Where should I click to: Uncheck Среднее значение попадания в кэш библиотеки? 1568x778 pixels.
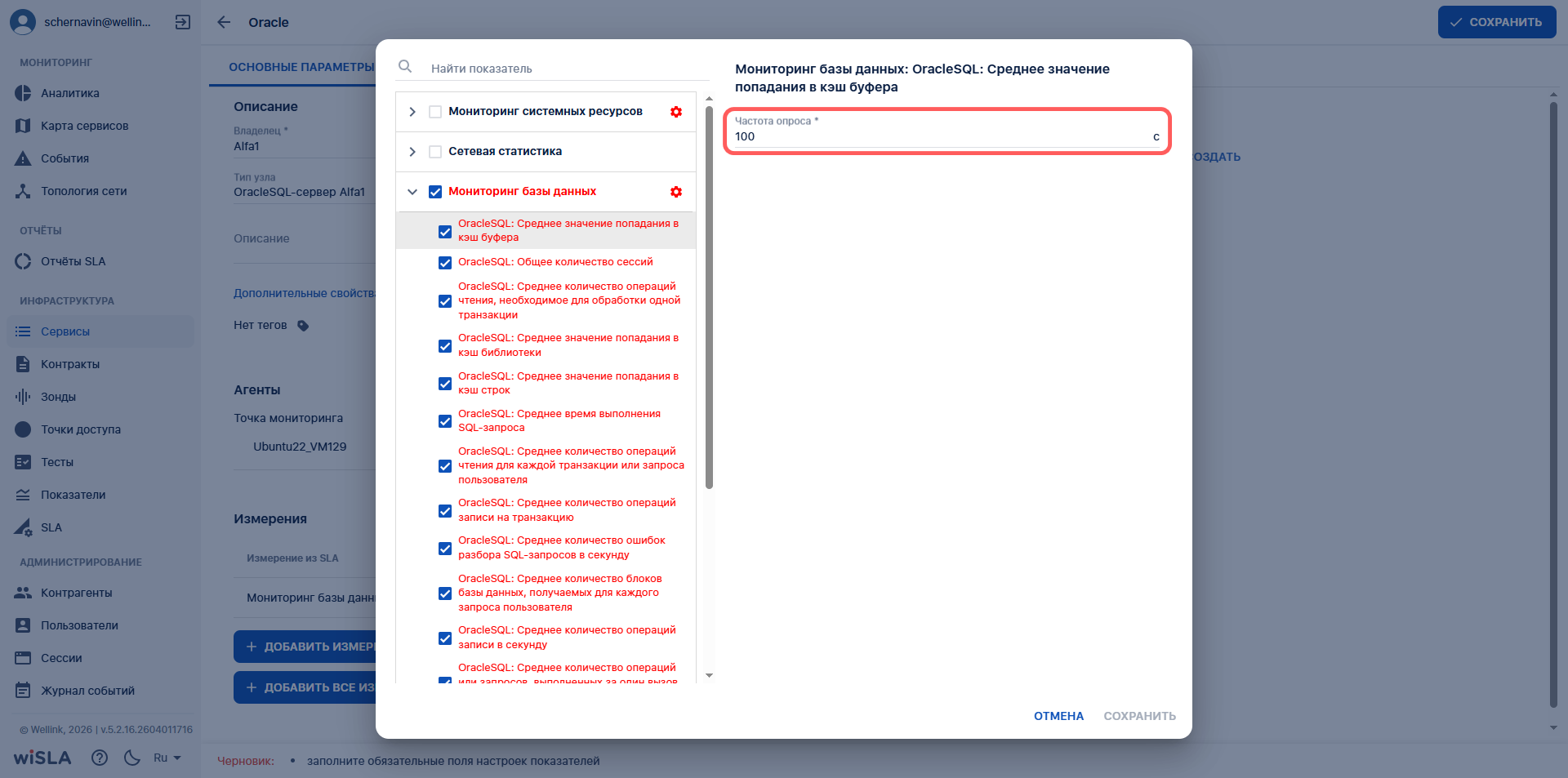[445, 346]
